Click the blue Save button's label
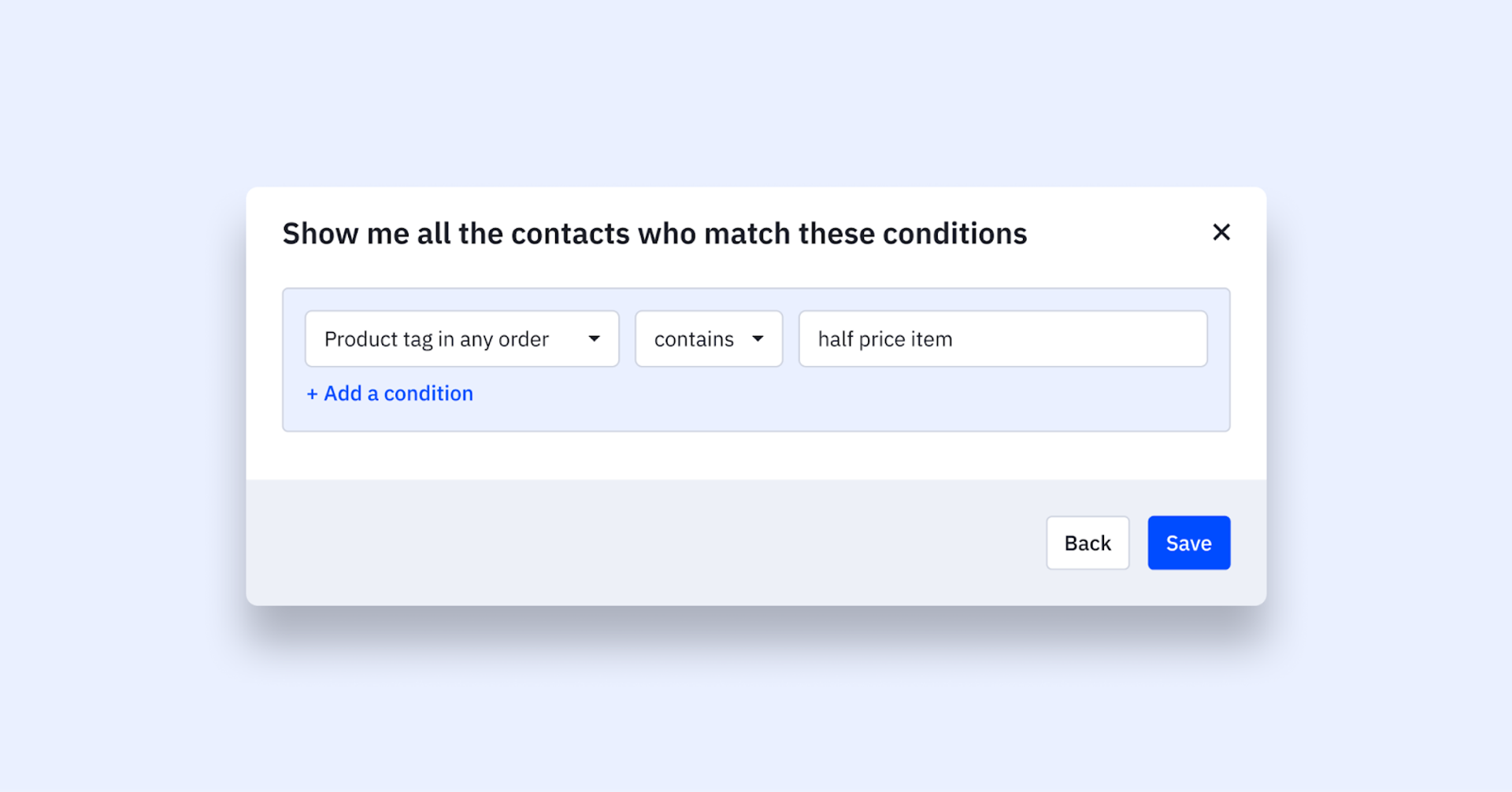This screenshot has width=1512, height=792. pyautogui.click(x=1188, y=543)
